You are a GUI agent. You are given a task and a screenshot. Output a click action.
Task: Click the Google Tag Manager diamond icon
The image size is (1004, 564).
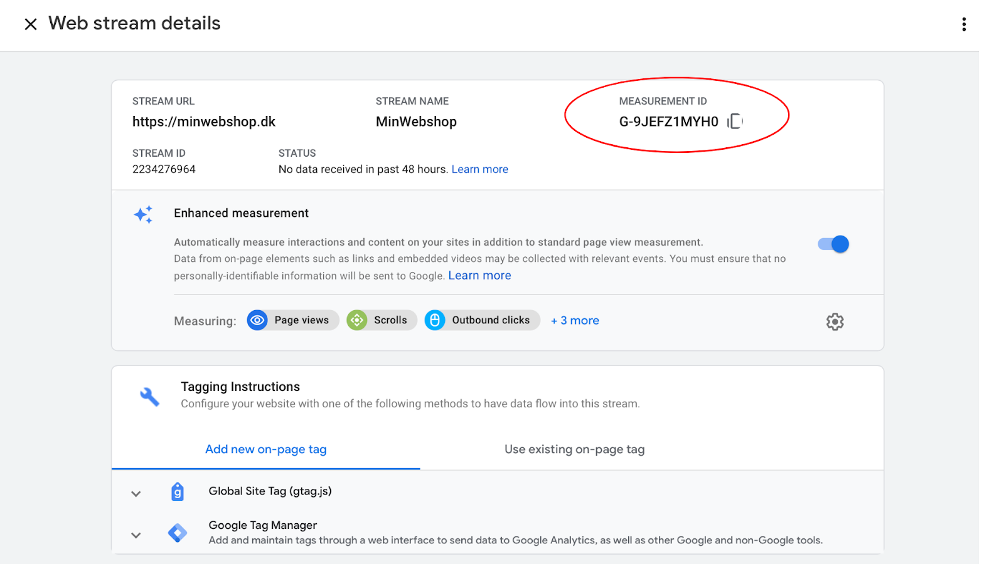pyautogui.click(x=177, y=533)
